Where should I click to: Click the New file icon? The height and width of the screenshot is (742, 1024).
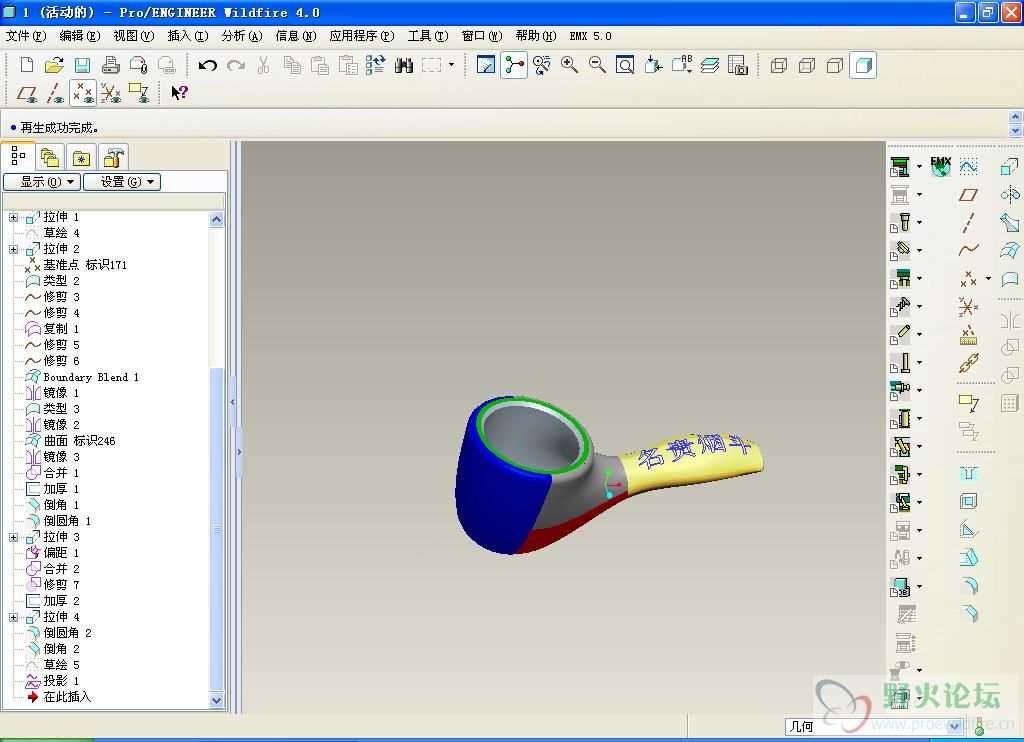pos(27,65)
